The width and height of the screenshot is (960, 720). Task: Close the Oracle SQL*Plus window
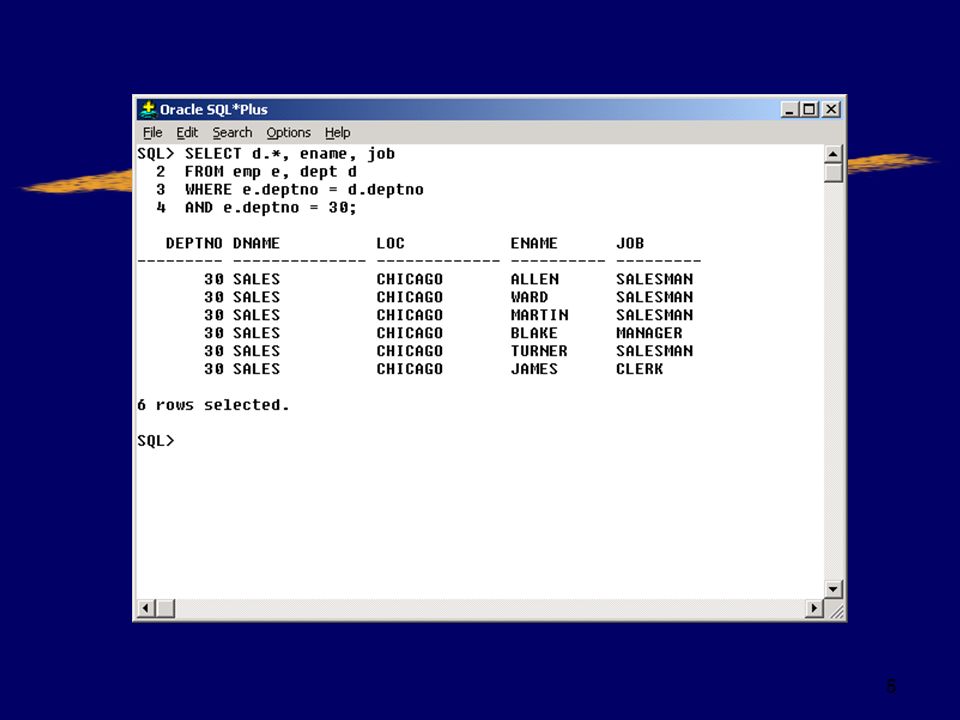pos(831,110)
